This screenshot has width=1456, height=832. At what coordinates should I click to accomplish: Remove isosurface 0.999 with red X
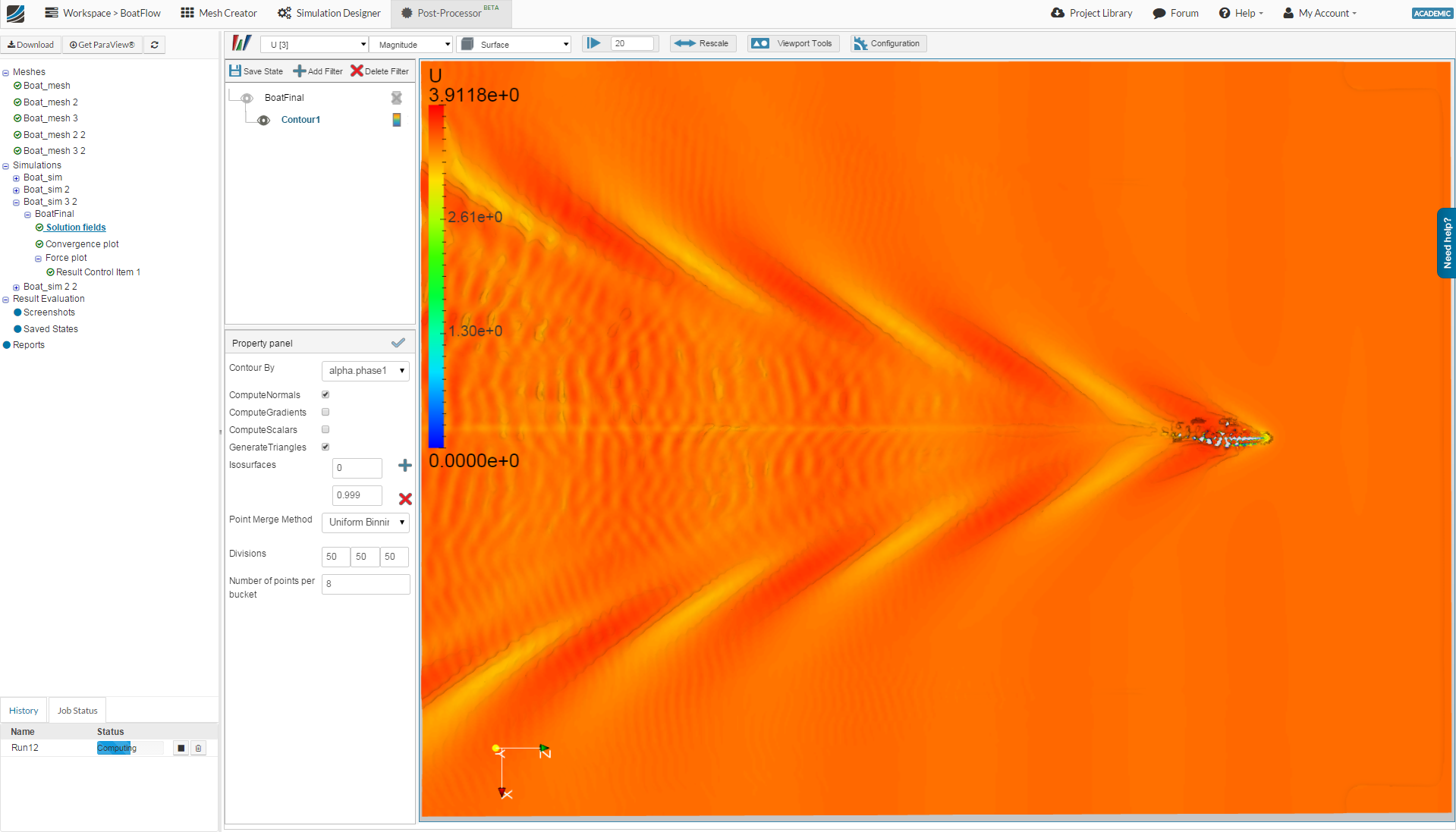pyautogui.click(x=405, y=498)
